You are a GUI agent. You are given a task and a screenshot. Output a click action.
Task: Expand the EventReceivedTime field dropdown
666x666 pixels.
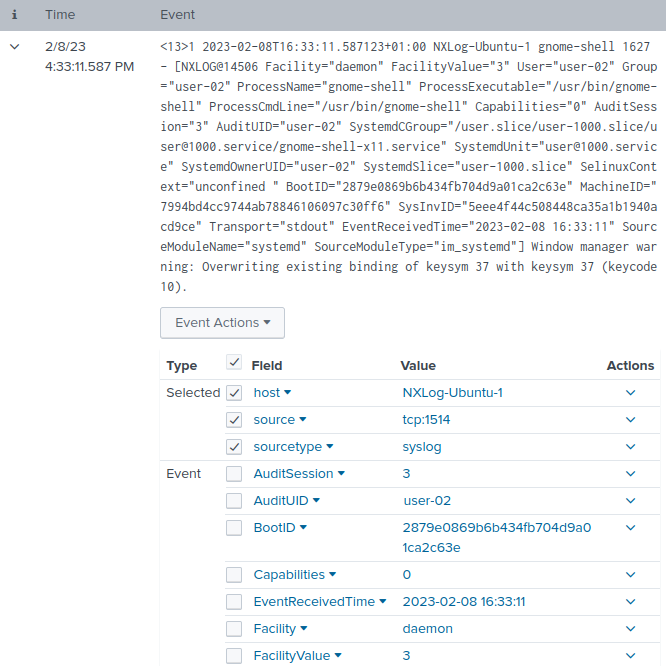[x=382, y=602]
